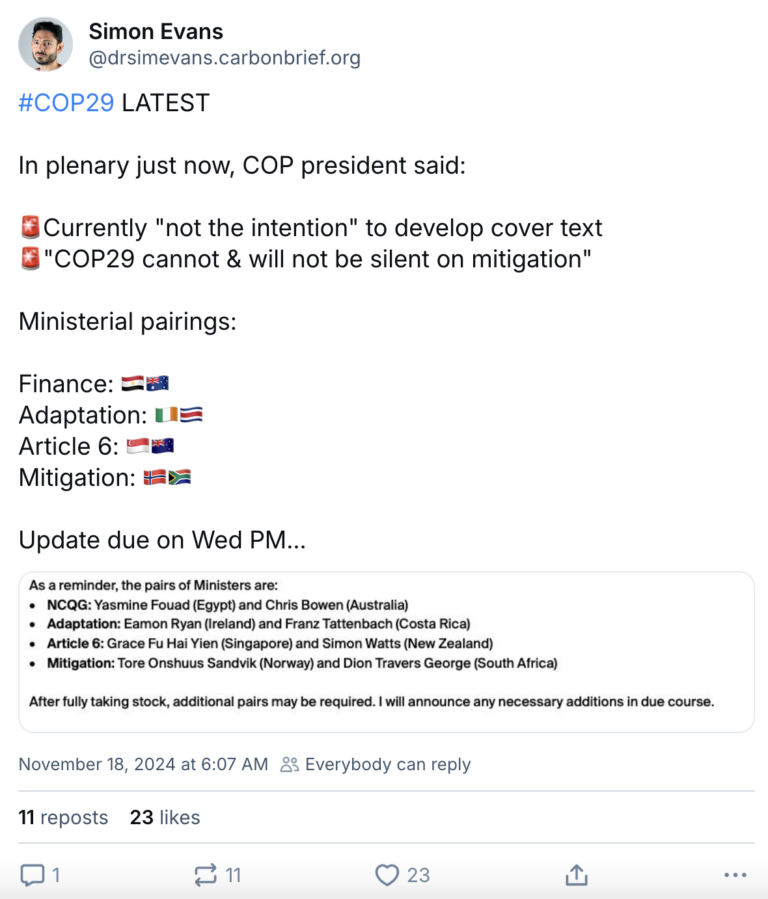Viewport: 768px width, 899px height.
Task: Click the people icon next to reply settings
Action: click(288, 764)
